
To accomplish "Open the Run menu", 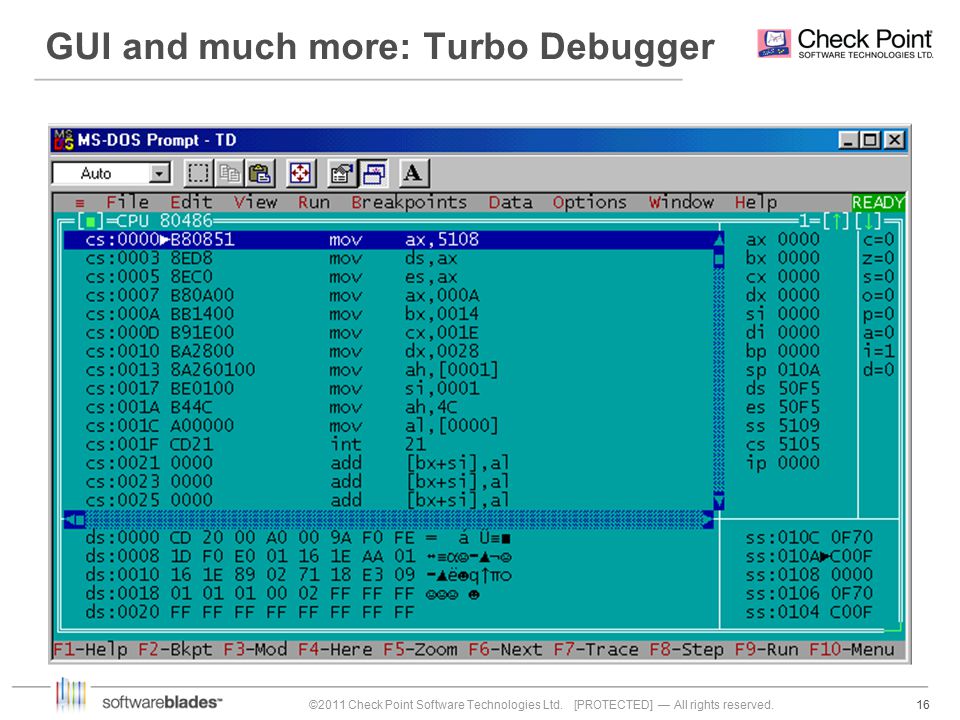I will pos(313,202).
